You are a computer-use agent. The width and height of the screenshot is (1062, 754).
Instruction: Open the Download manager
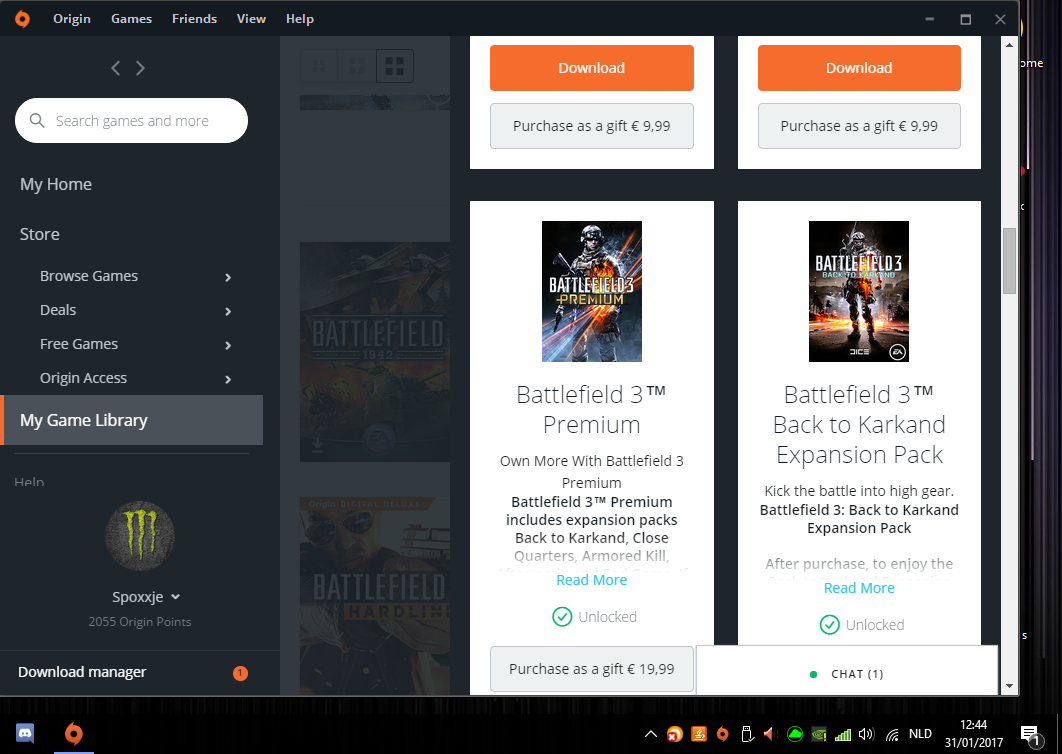[x=82, y=672]
